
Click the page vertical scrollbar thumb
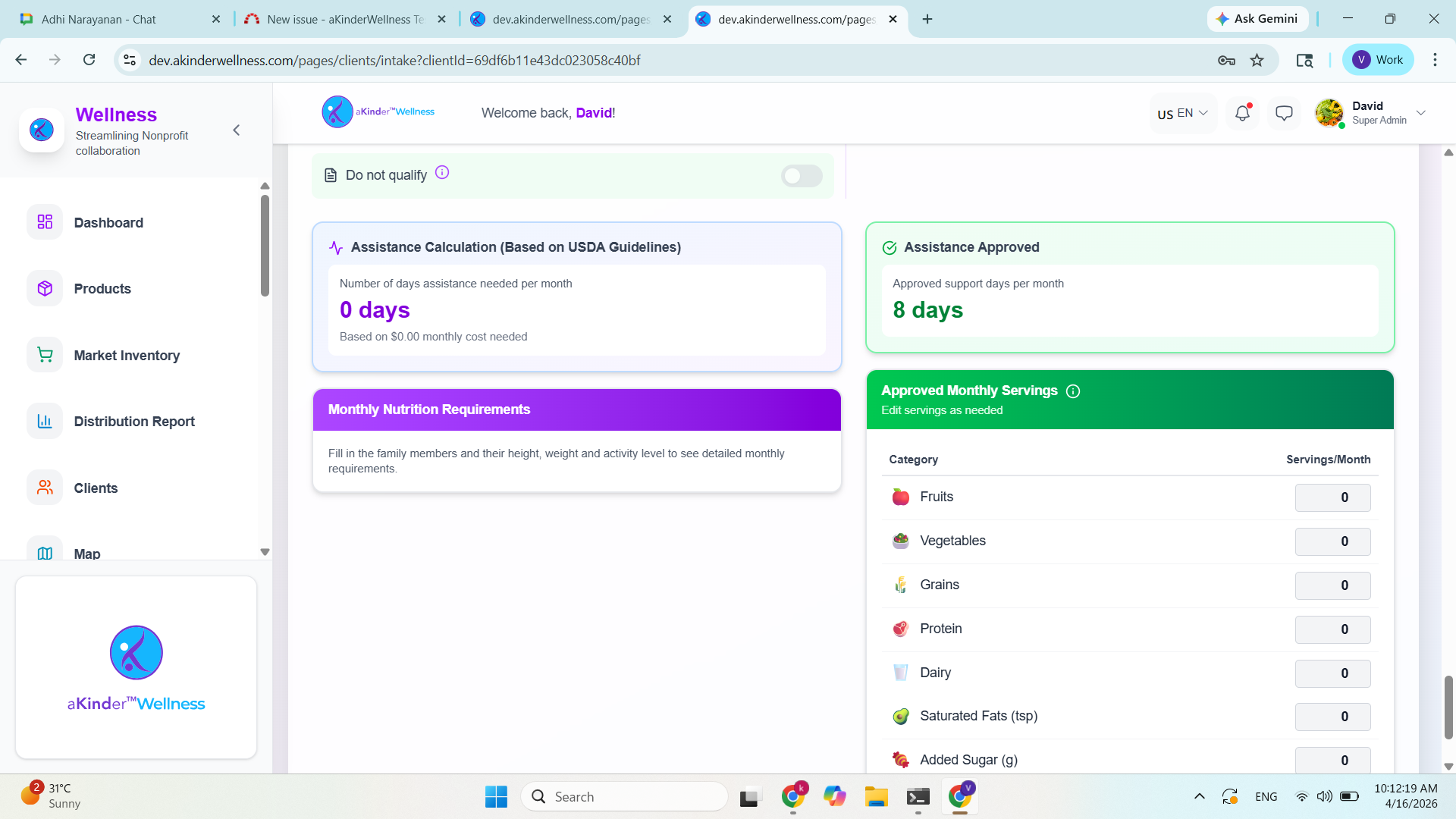[x=1448, y=706]
